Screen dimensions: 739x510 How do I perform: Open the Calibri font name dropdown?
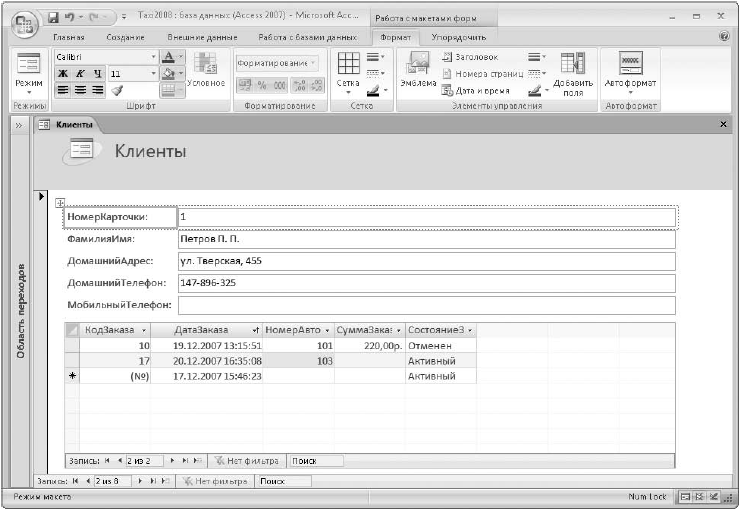pyautogui.click(x=152, y=57)
